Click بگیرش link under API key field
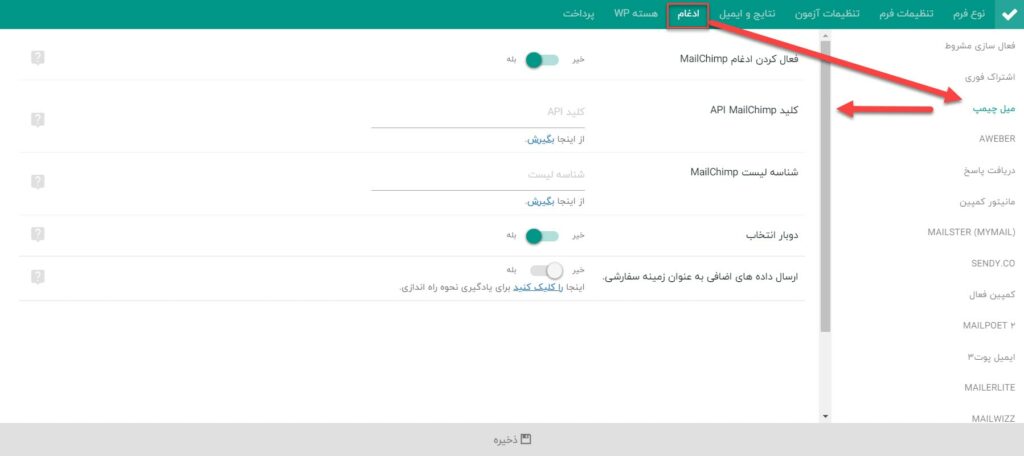Screen dimensions: 1024x456 click(x=541, y=140)
